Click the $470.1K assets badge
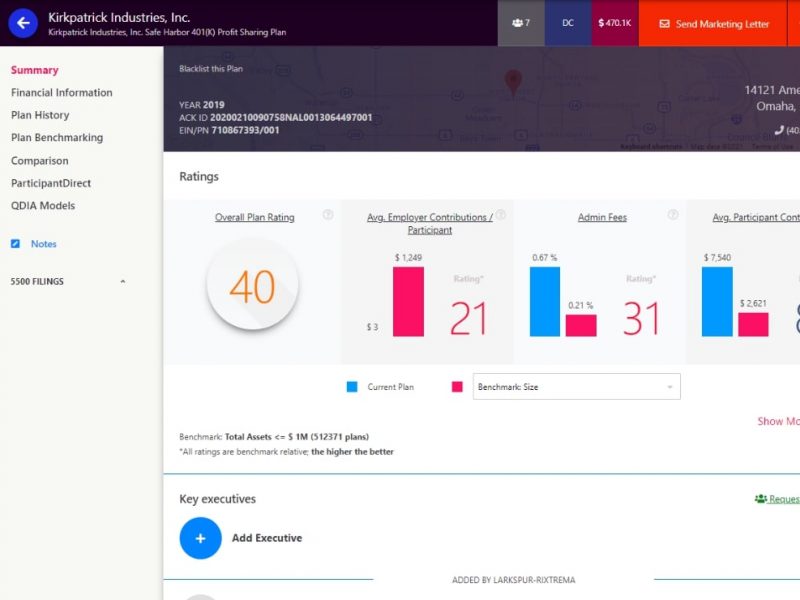The height and width of the screenshot is (600, 800). (614, 23)
